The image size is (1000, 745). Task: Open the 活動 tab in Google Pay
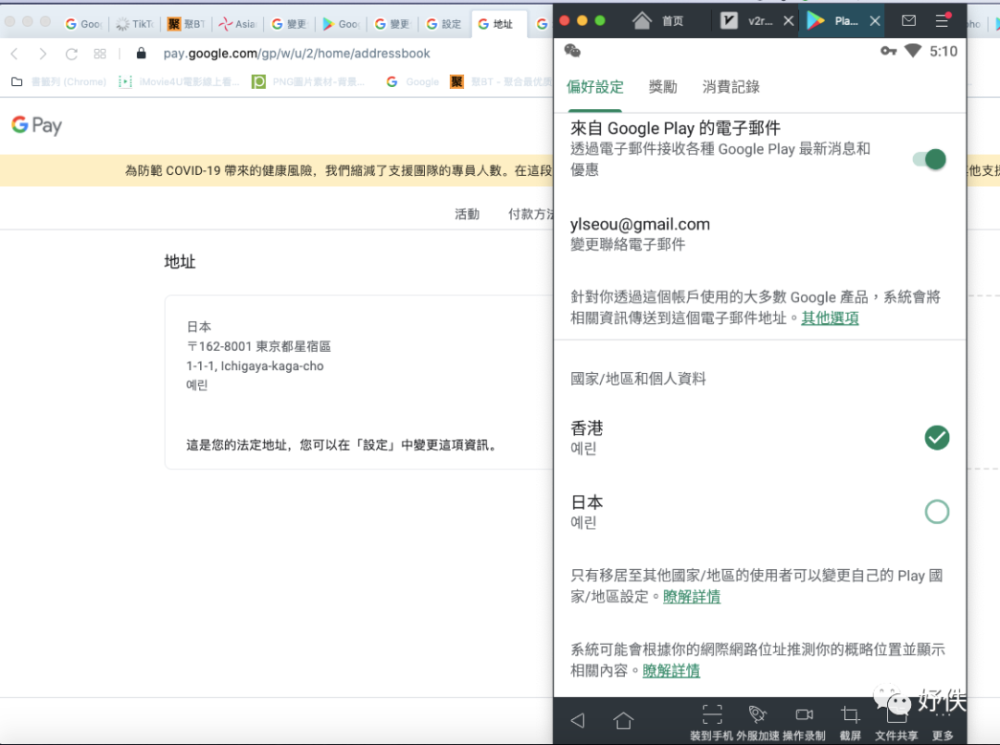[467, 214]
